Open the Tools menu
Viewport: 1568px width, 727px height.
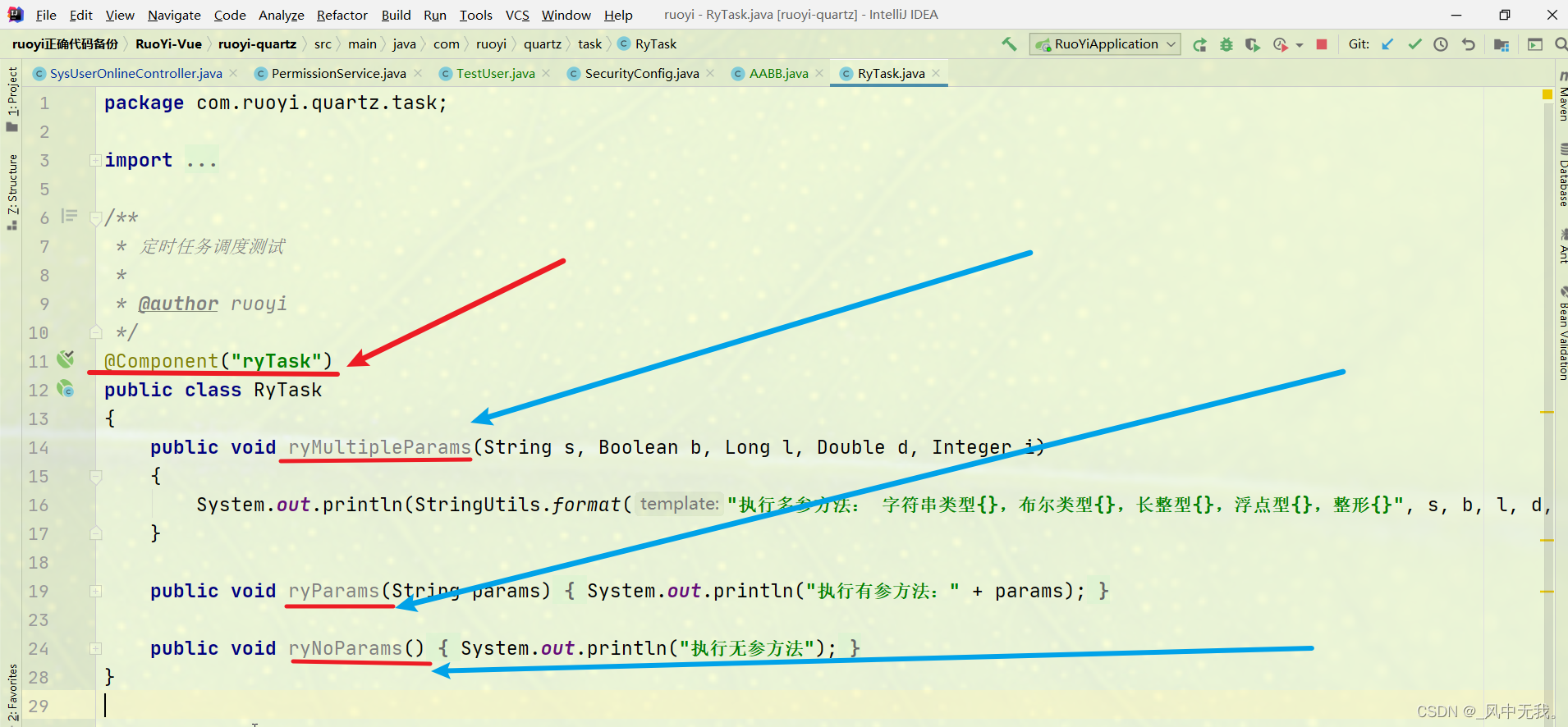pyautogui.click(x=475, y=15)
